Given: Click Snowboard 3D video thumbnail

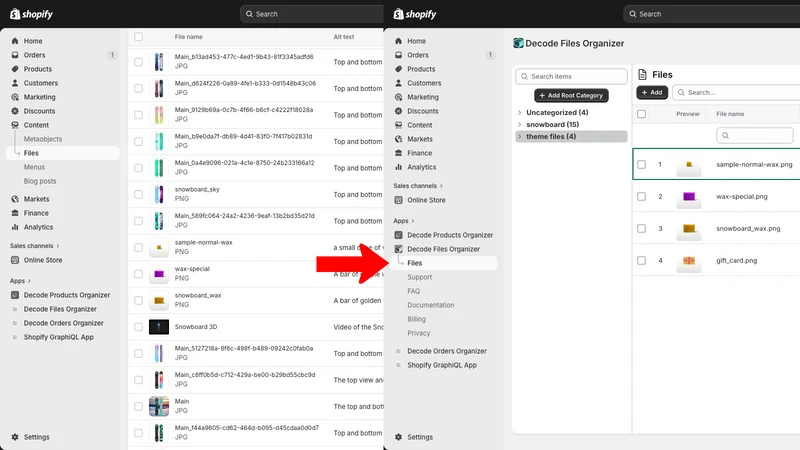Looking at the screenshot, I should (x=159, y=327).
